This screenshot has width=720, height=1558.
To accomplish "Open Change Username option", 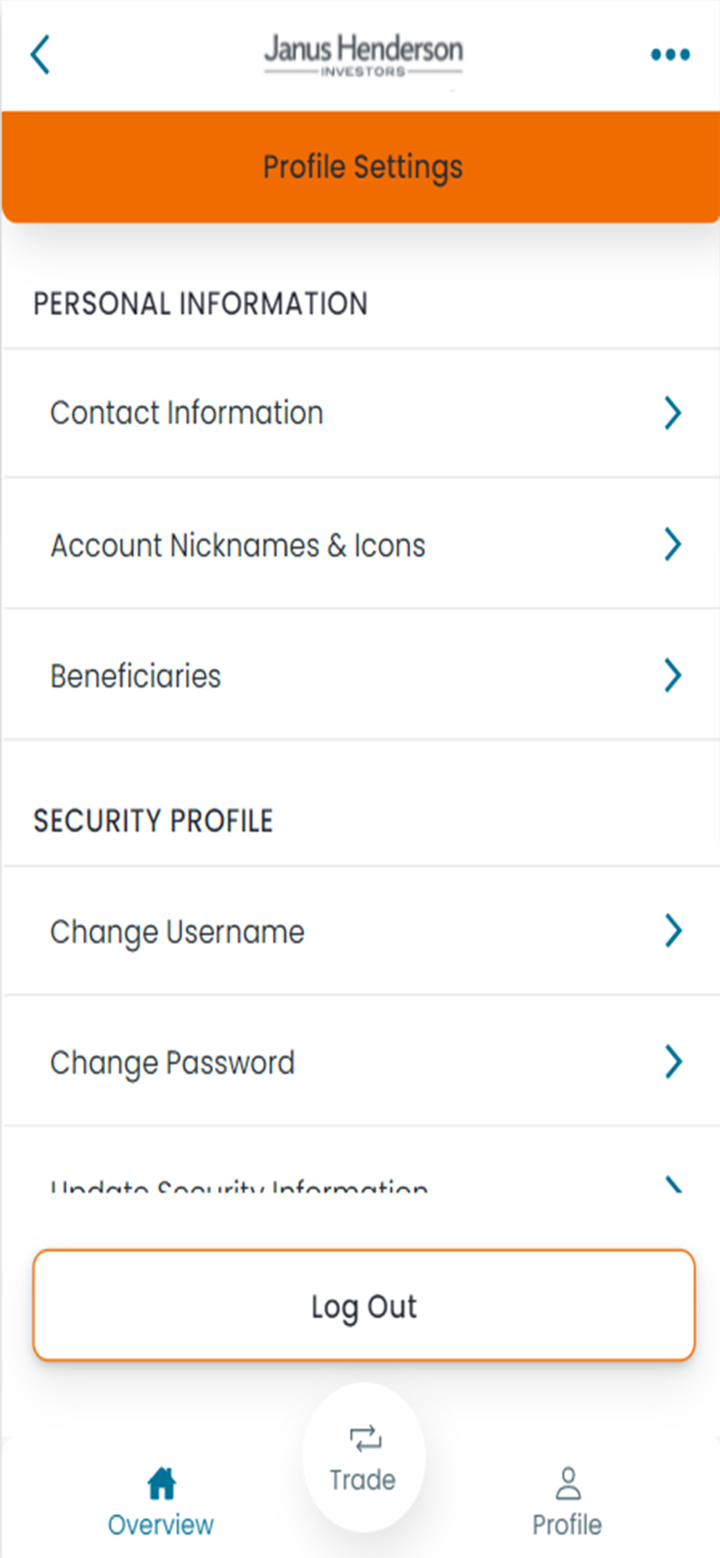I will click(x=178, y=931).
